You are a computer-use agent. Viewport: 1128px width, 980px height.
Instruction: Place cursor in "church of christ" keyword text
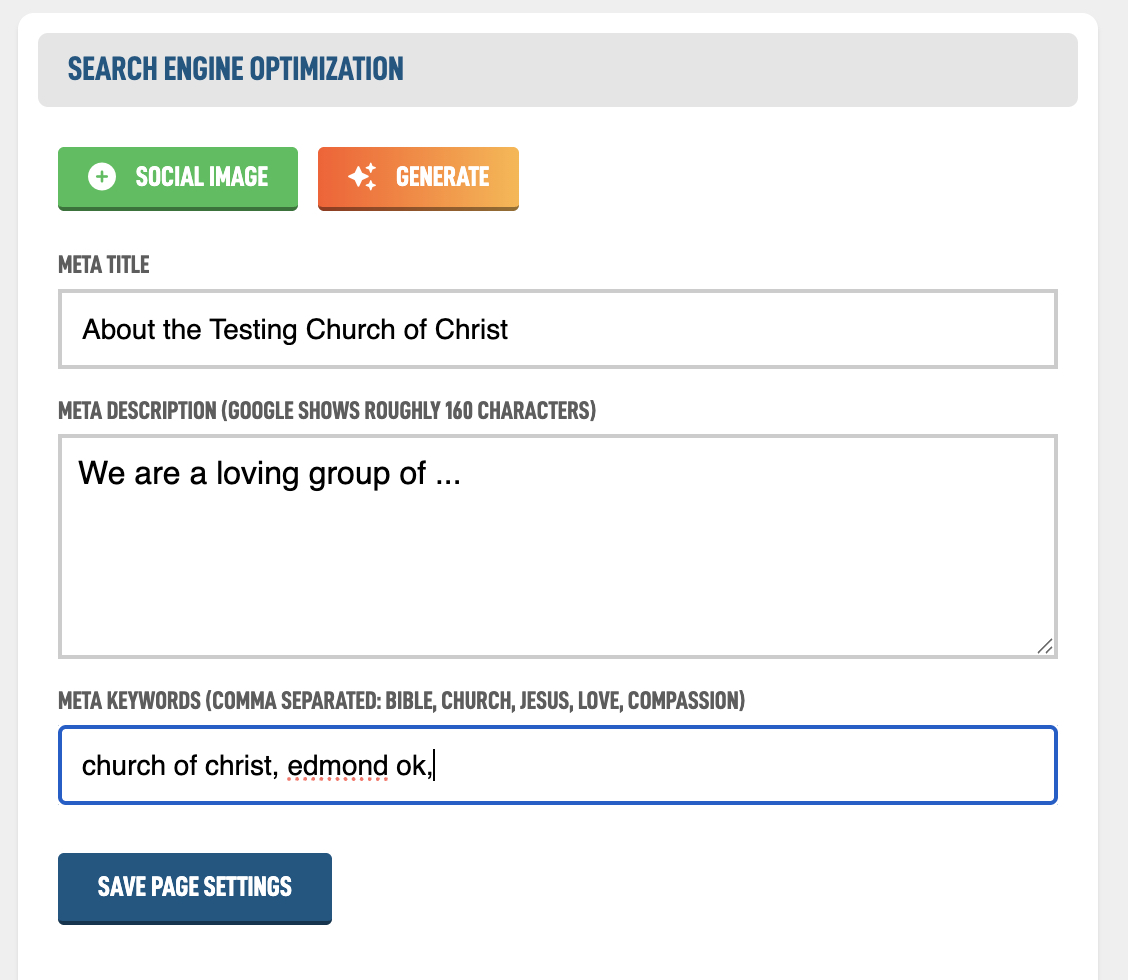(x=176, y=766)
